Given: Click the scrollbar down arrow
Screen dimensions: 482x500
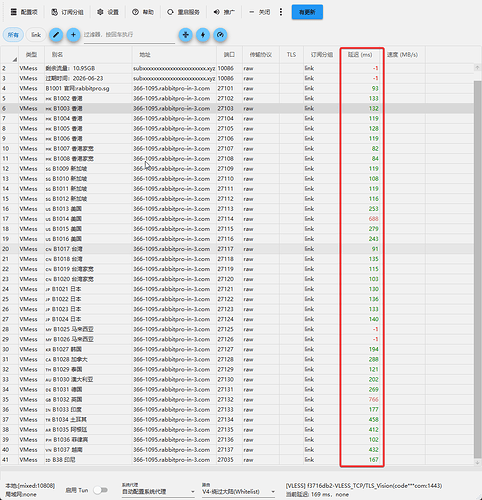Looking at the screenshot, I should 477,462.
